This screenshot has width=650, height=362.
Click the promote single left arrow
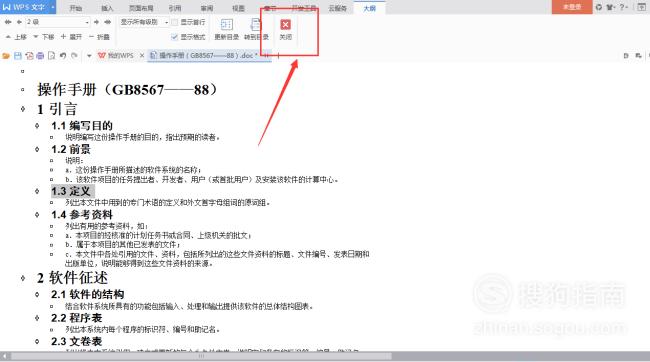point(19,22)
